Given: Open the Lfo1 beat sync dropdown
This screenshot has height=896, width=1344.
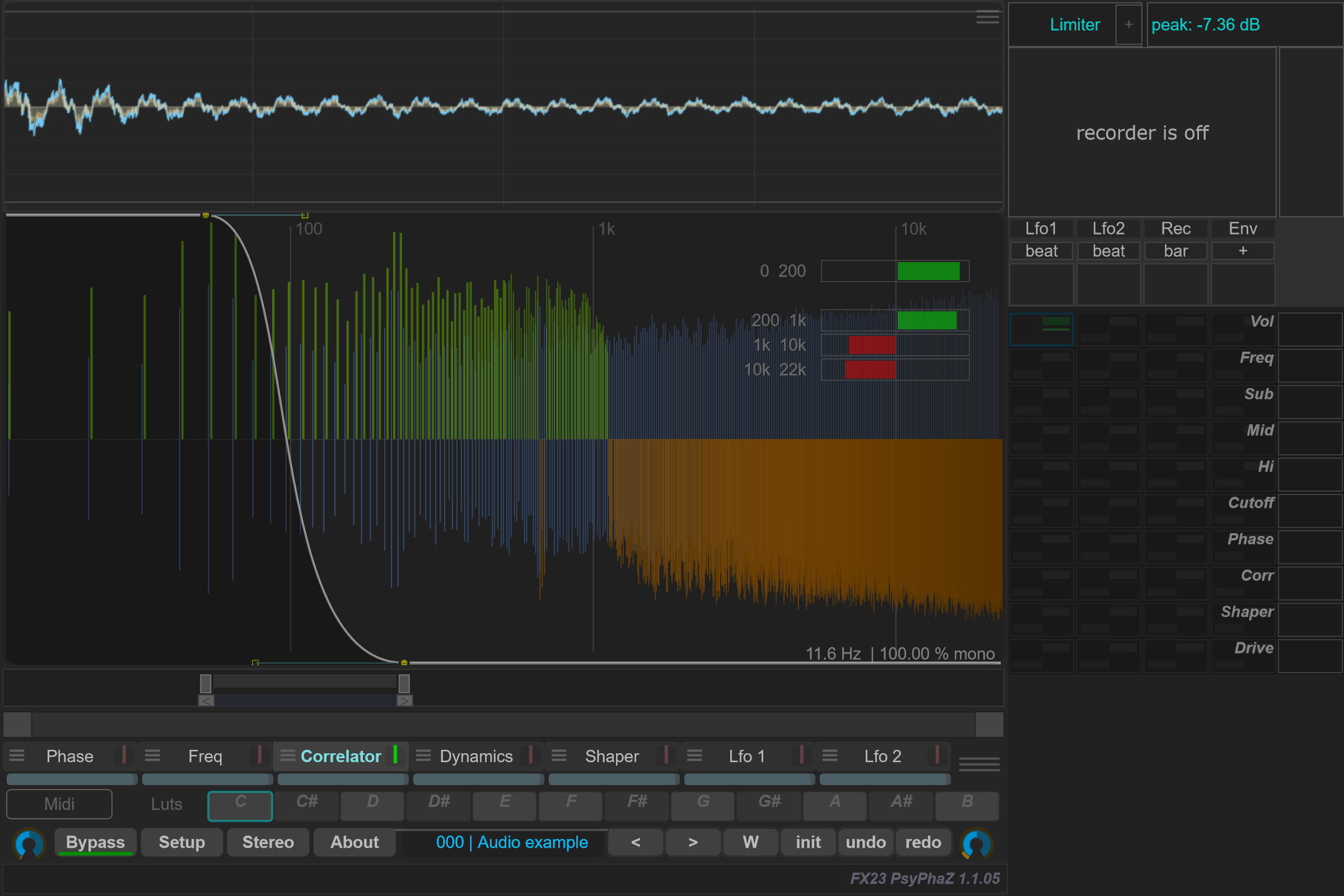Looking at the screenshot, I should (1041, 251).
